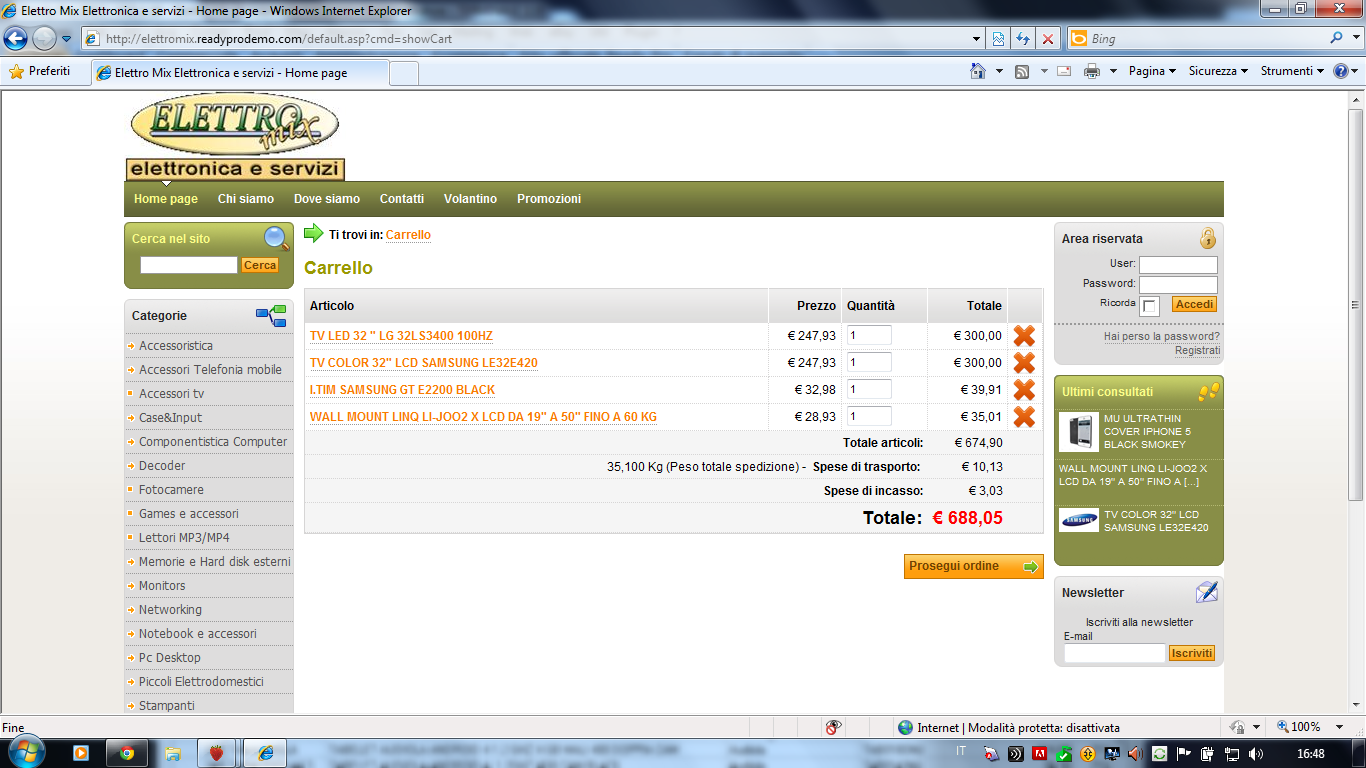Go back with the browser Back arrow
This screenshot has width=1366, height=768.
coord(16,39)
